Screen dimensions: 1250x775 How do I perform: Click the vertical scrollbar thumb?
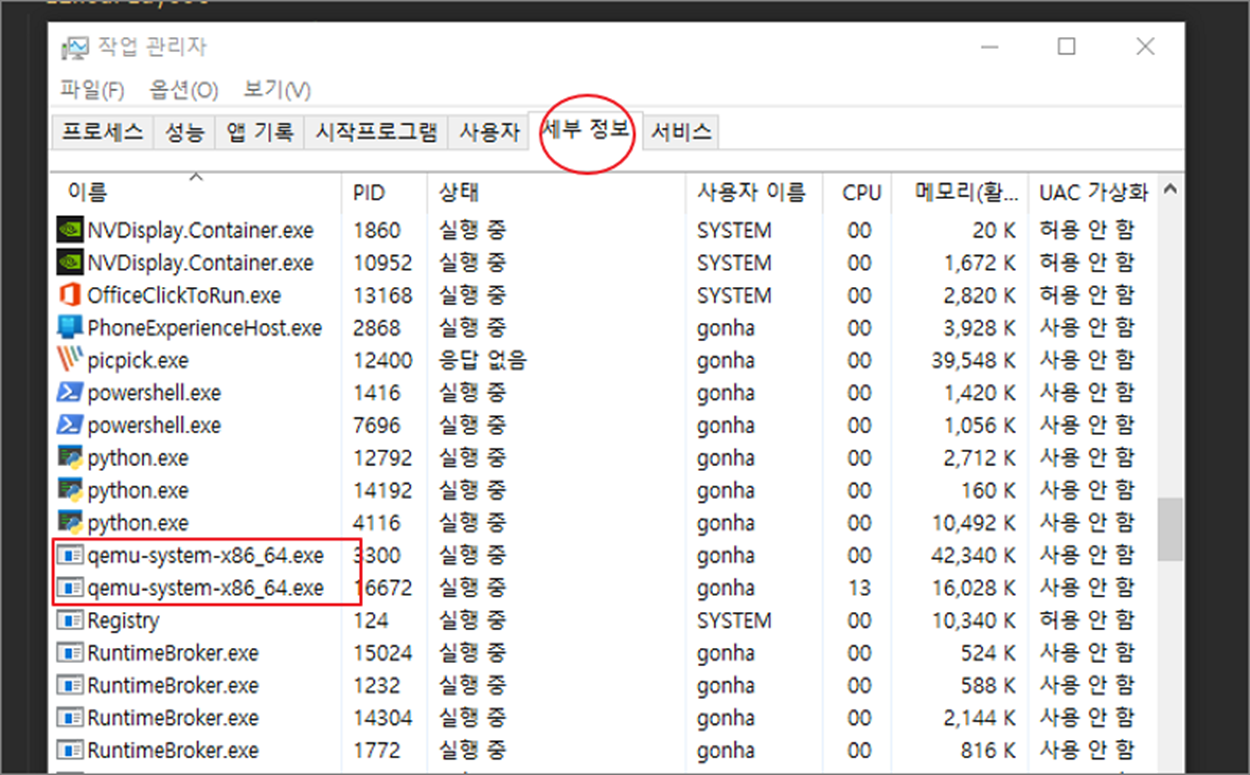[1170, 529]
